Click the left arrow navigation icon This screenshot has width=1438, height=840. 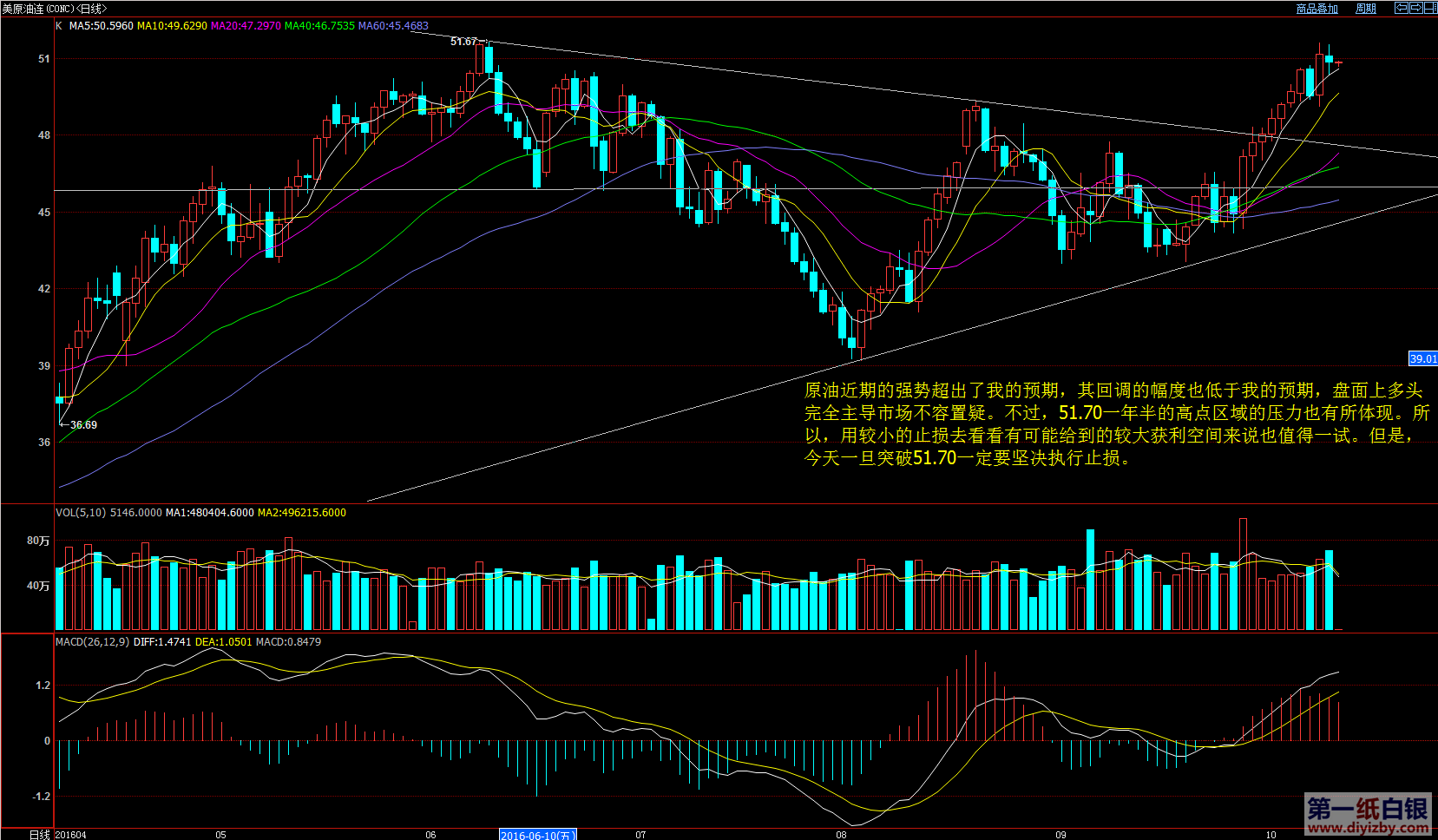(x=1401, y=8)
